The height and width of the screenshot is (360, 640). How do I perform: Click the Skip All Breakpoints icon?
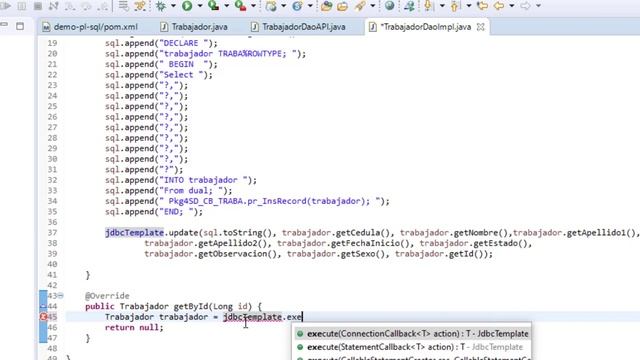(140, 6)
